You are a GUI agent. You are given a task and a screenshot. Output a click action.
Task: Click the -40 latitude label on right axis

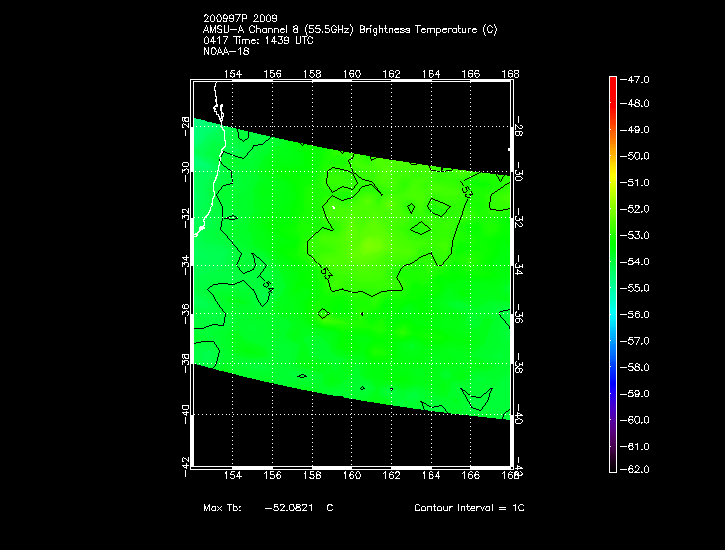(x=518, y=414)
